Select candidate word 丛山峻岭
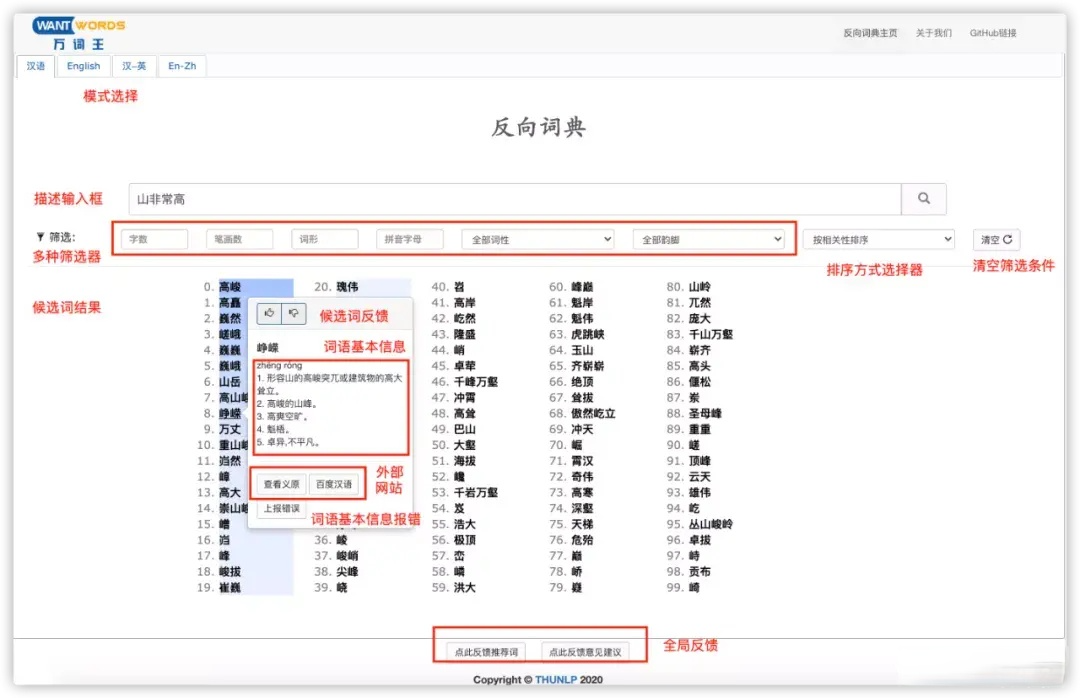 point(711,524)
